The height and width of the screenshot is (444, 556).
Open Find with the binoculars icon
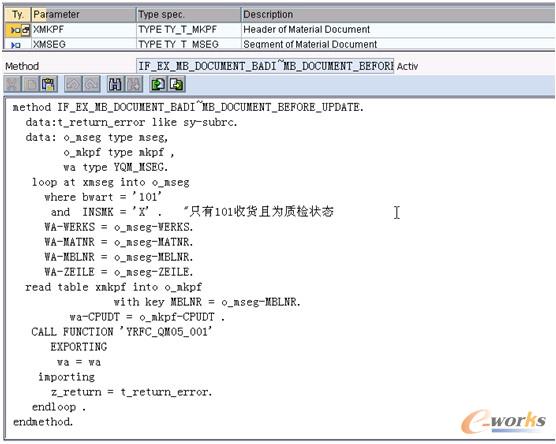point(115,85)
